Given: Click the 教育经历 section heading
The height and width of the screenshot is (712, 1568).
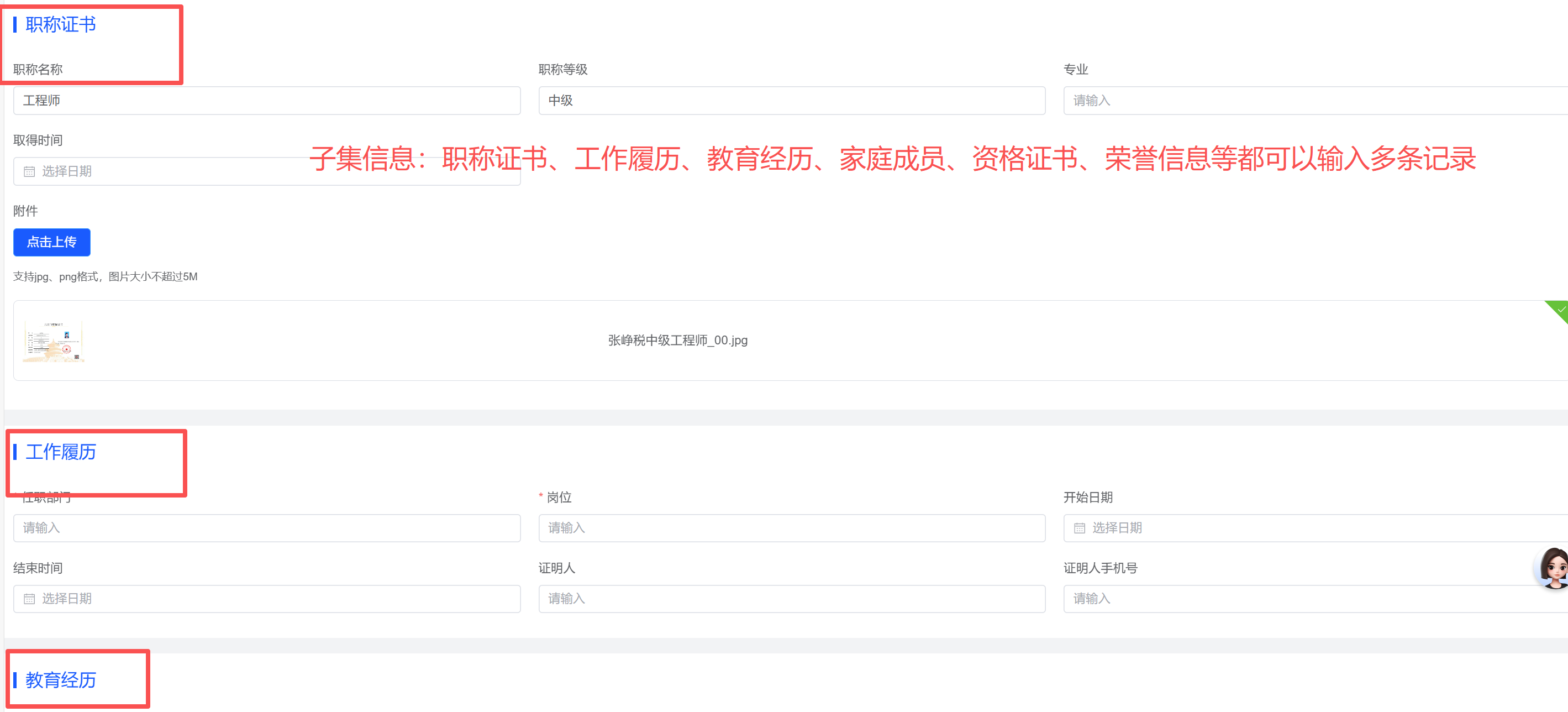Looking at the screenshot, I should tap(61, 680).
